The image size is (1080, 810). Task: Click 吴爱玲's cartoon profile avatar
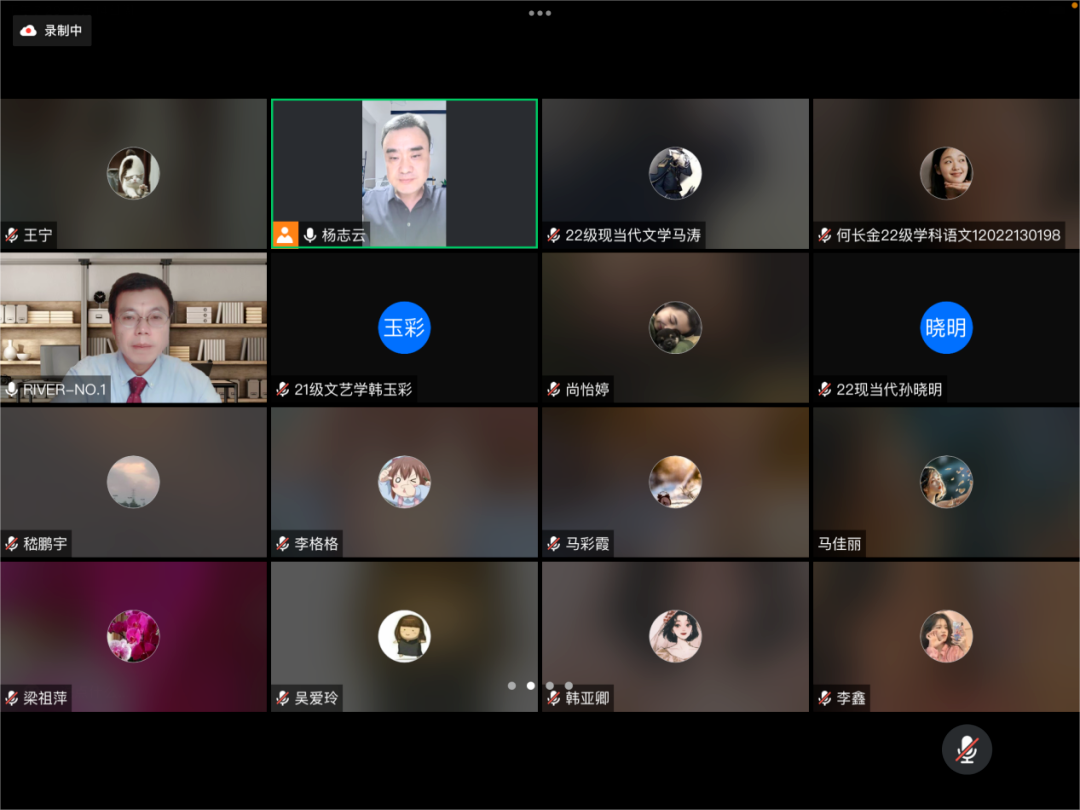[404, 636]
